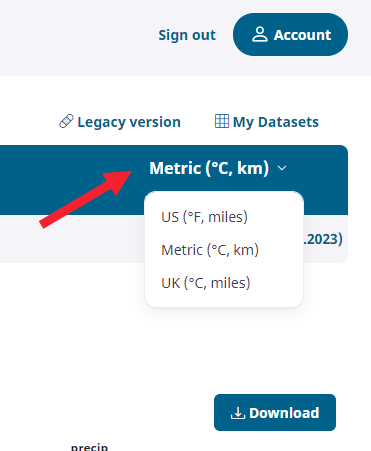Pick UK (°C, miles) units option
The width and height of the screenshot is (371, 451).
(x=206, y=283)
